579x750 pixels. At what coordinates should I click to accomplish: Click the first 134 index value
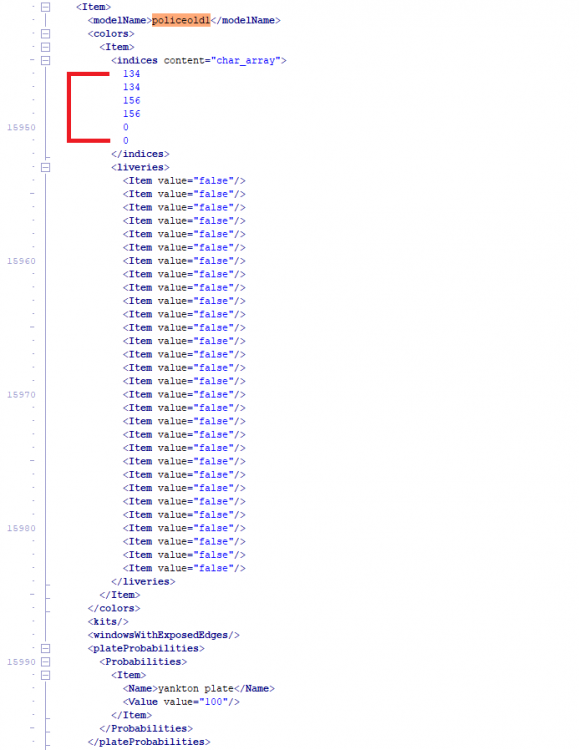[x=131, y=74]
